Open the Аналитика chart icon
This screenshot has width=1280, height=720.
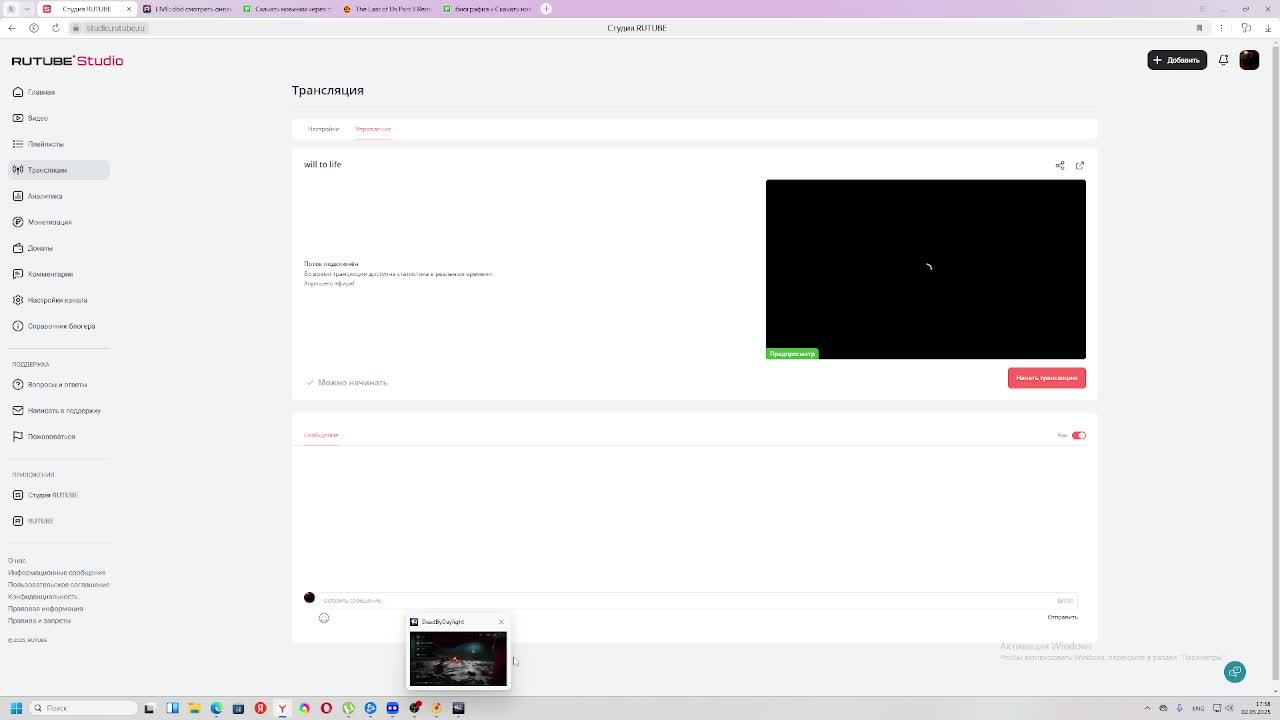(x=18, y=196)
